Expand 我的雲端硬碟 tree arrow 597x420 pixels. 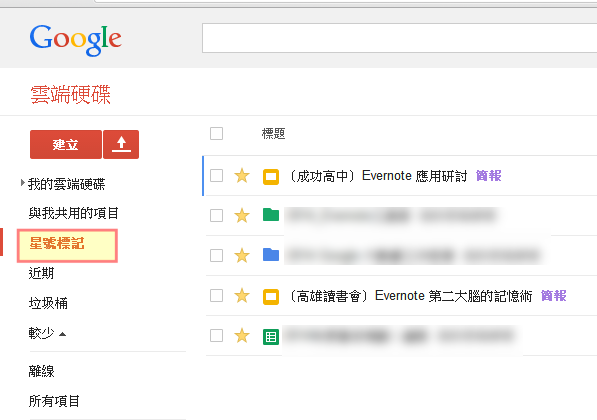22,183
